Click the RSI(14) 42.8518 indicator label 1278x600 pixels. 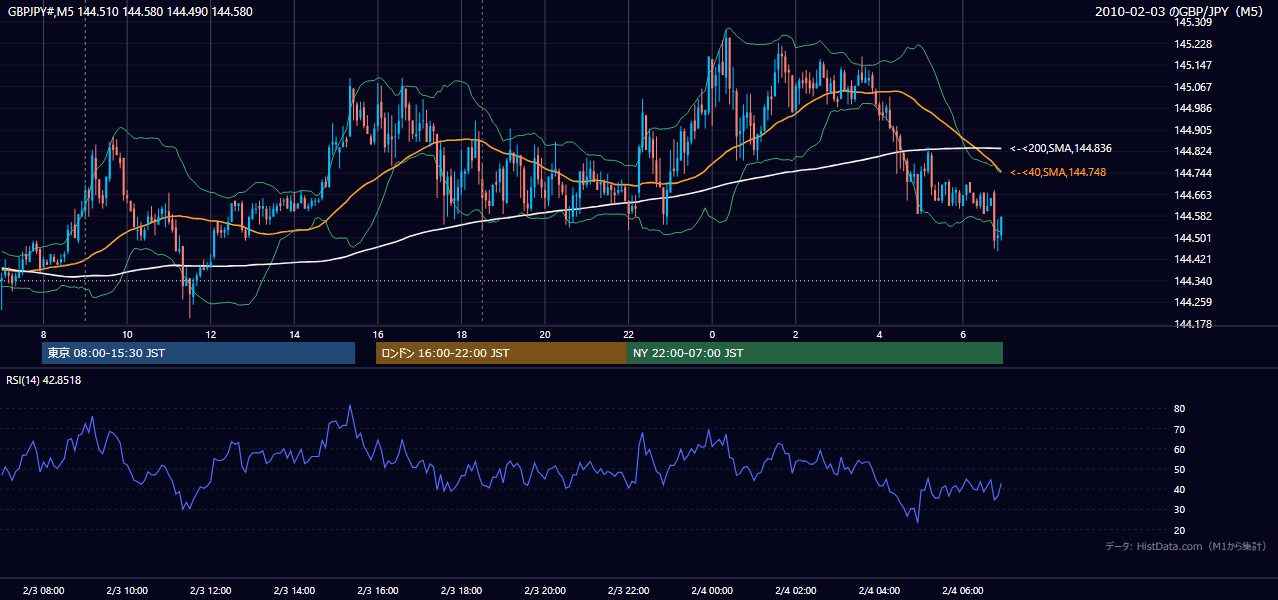coord(44,380)
